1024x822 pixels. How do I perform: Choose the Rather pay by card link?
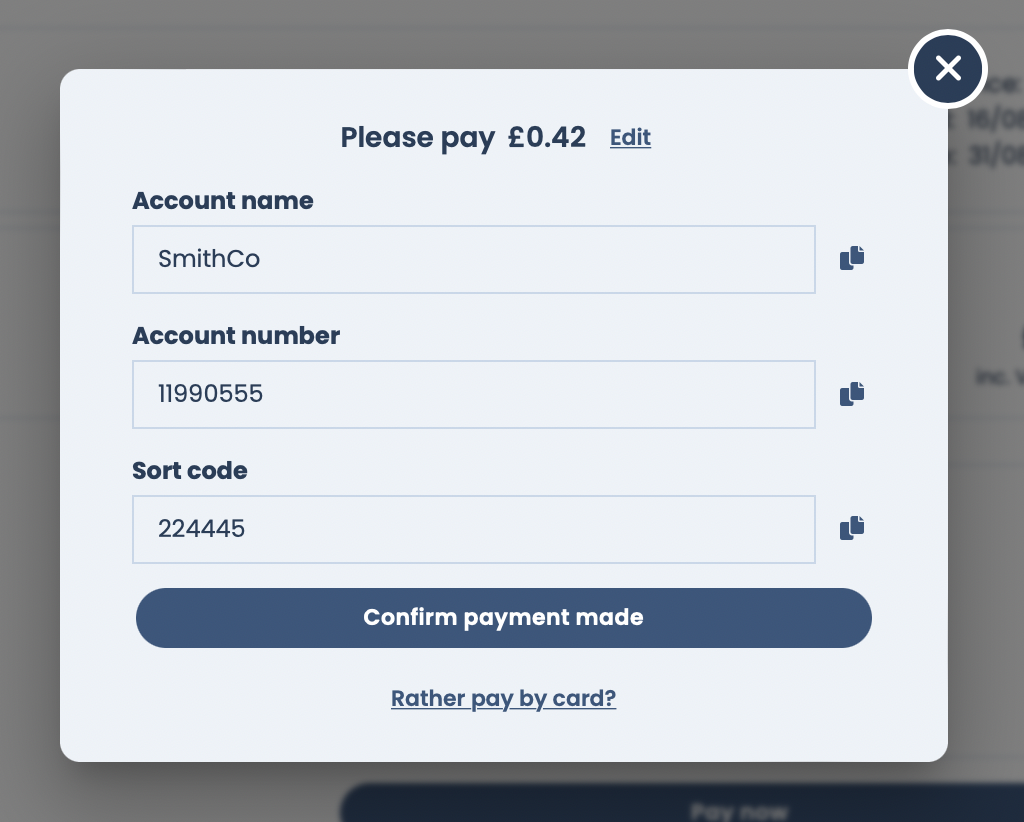[x=503, y=698]
